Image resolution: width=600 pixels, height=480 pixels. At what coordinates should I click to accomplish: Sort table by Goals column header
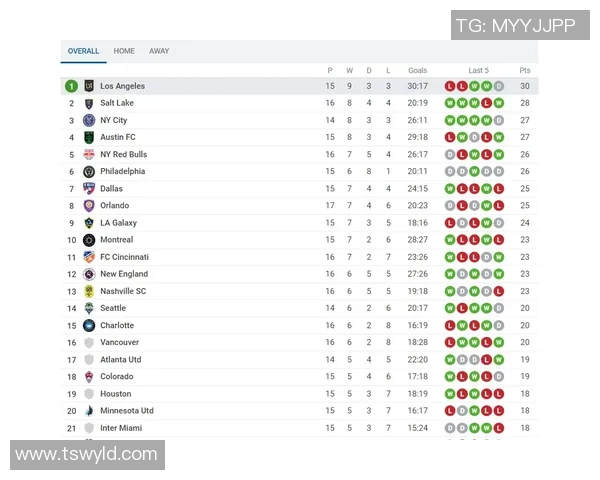click(417, 70)
